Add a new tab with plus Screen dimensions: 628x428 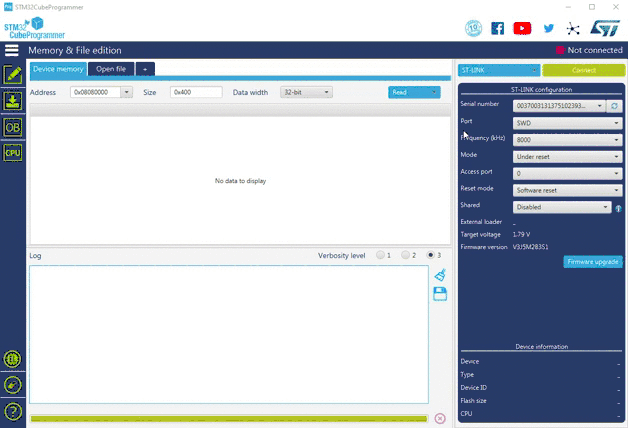145,69
